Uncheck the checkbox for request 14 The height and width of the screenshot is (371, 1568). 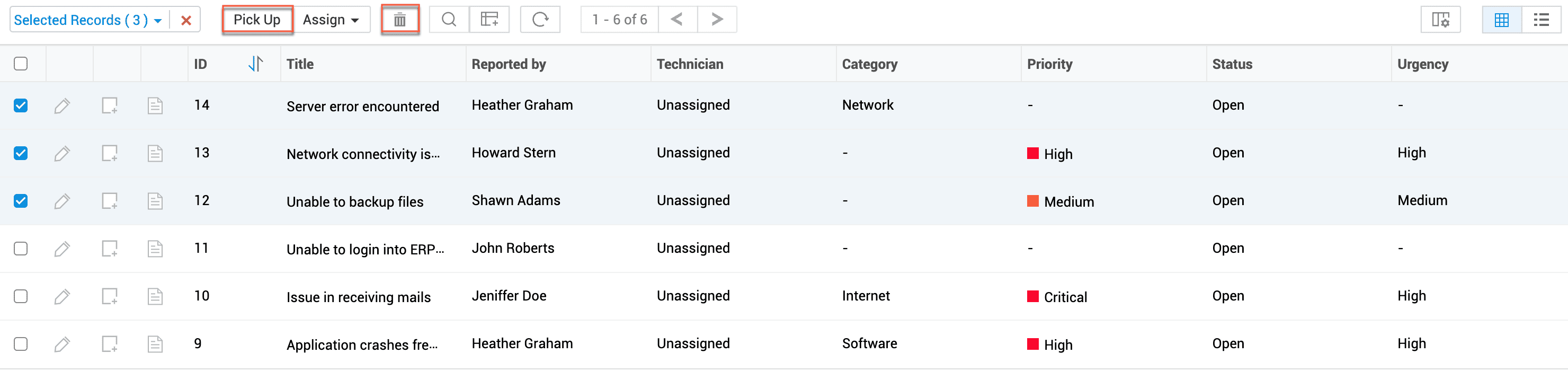21,106
